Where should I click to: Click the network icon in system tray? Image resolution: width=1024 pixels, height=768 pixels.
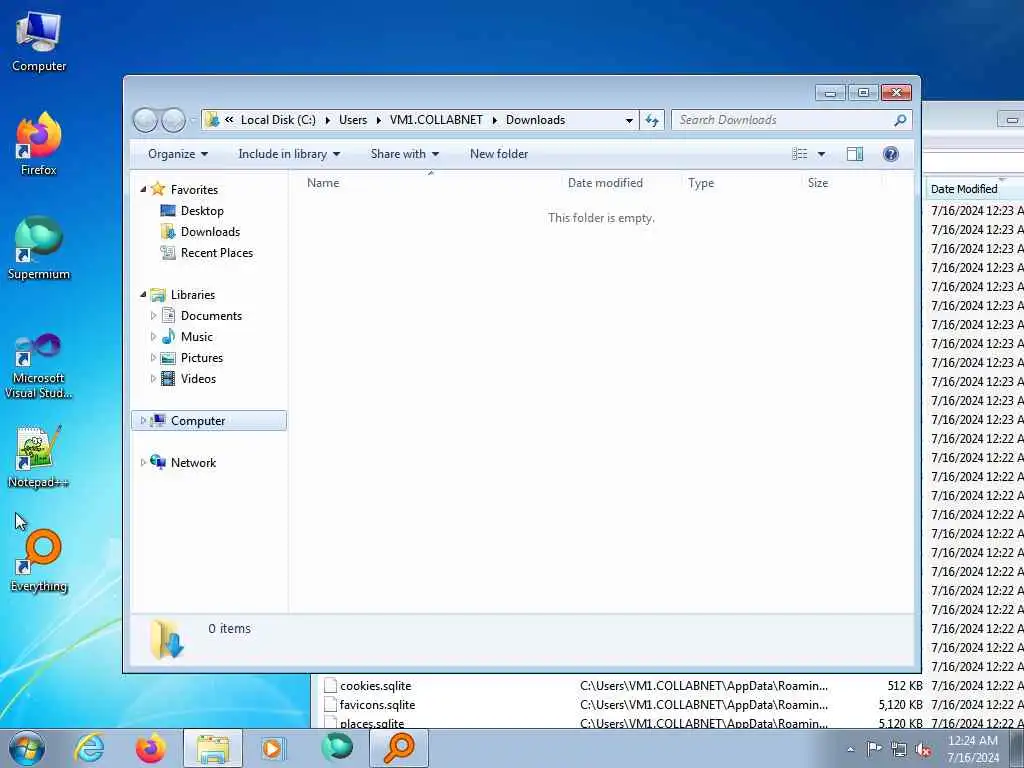click(x=899, y=749)
